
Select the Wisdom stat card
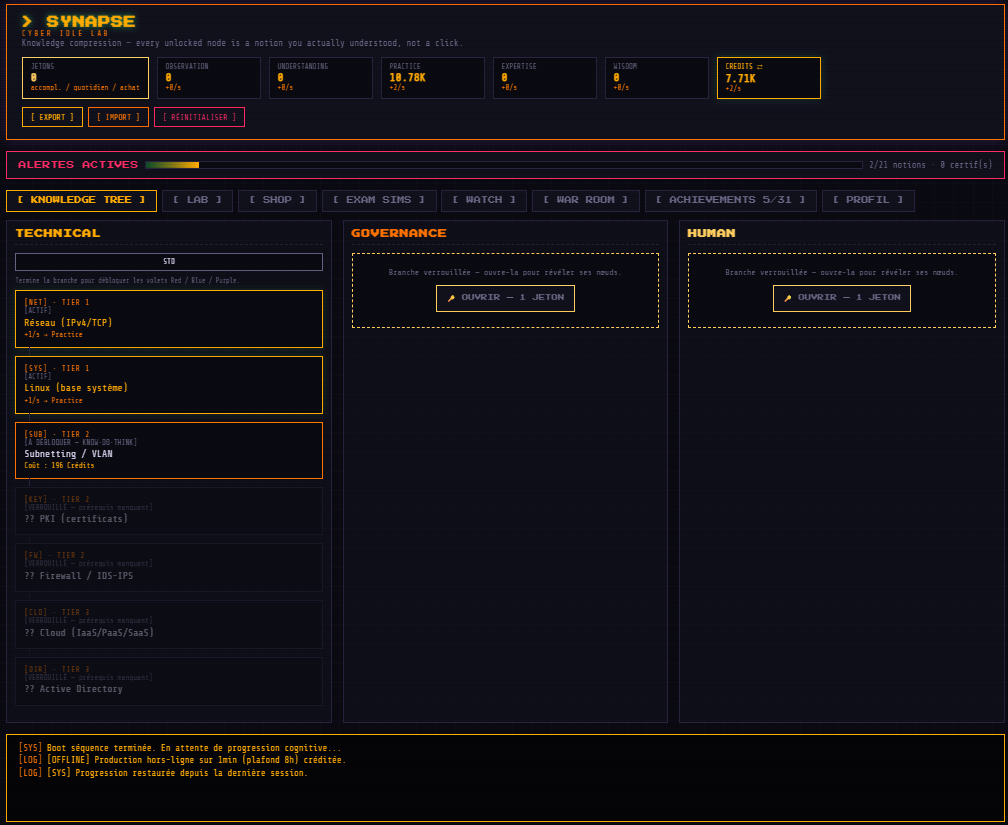pos(656,78)
